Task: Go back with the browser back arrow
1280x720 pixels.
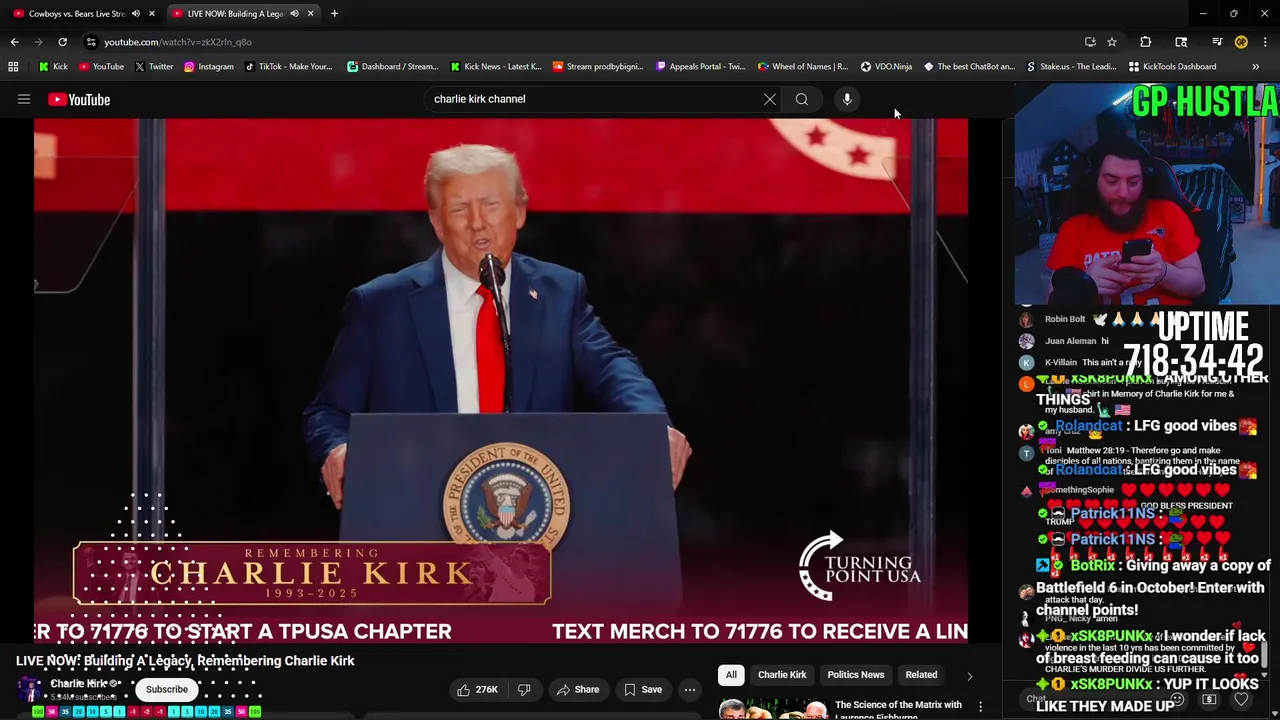Action: click(x=14, y=42)
